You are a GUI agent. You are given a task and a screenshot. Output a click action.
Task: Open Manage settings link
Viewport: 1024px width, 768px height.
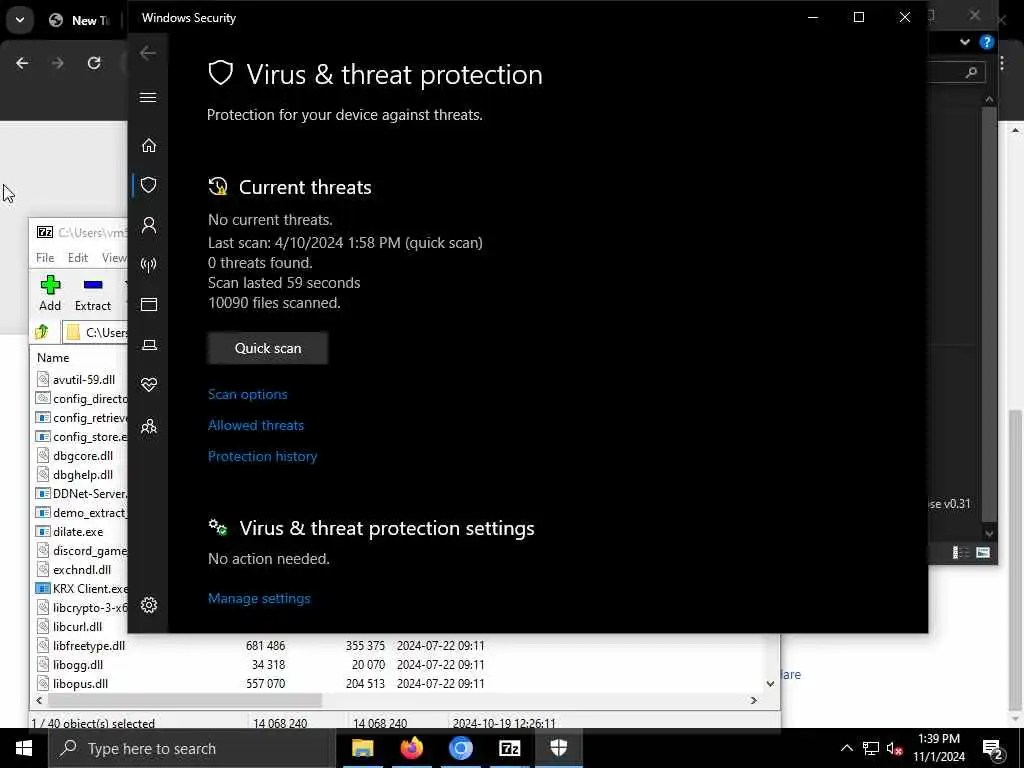259,598
